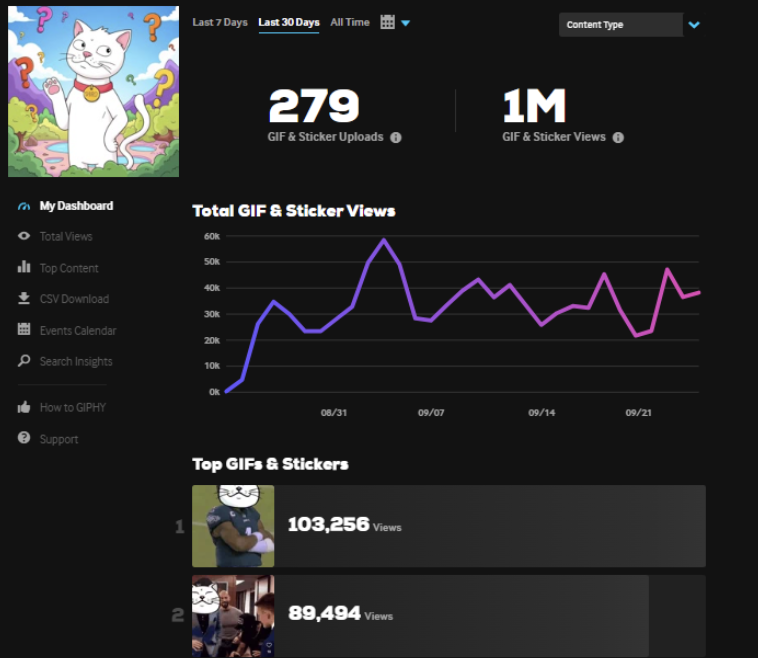This screenshot has width=758, height=658.
Task: Click the 89,494 Views row
Action: tap(449, 616)
